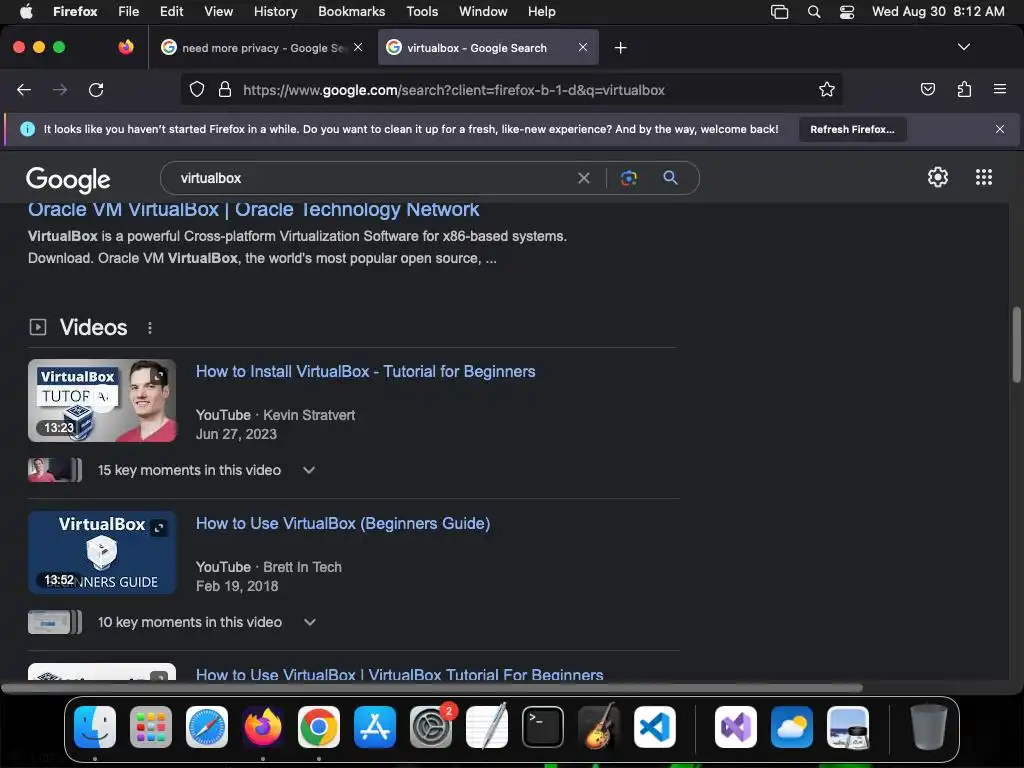
Task: Close the virtualbox Google Search tab
Action: coord(583,47)
